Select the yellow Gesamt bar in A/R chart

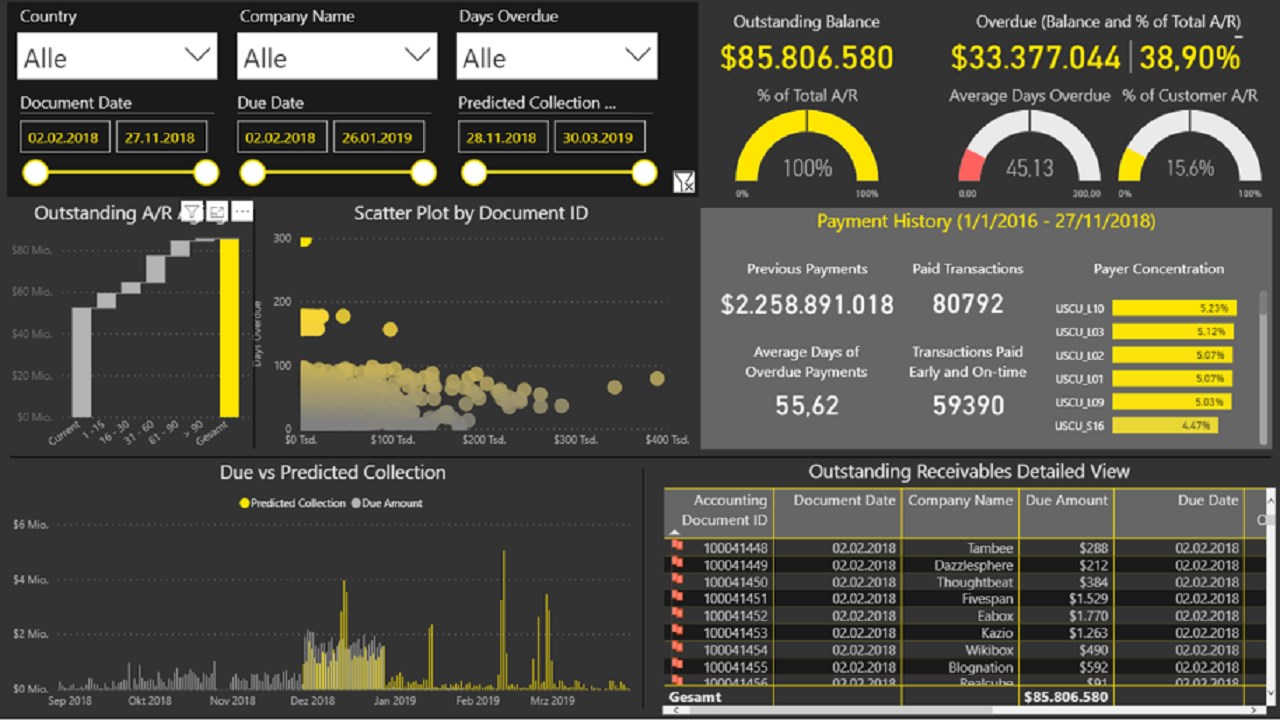pos(229,327)
